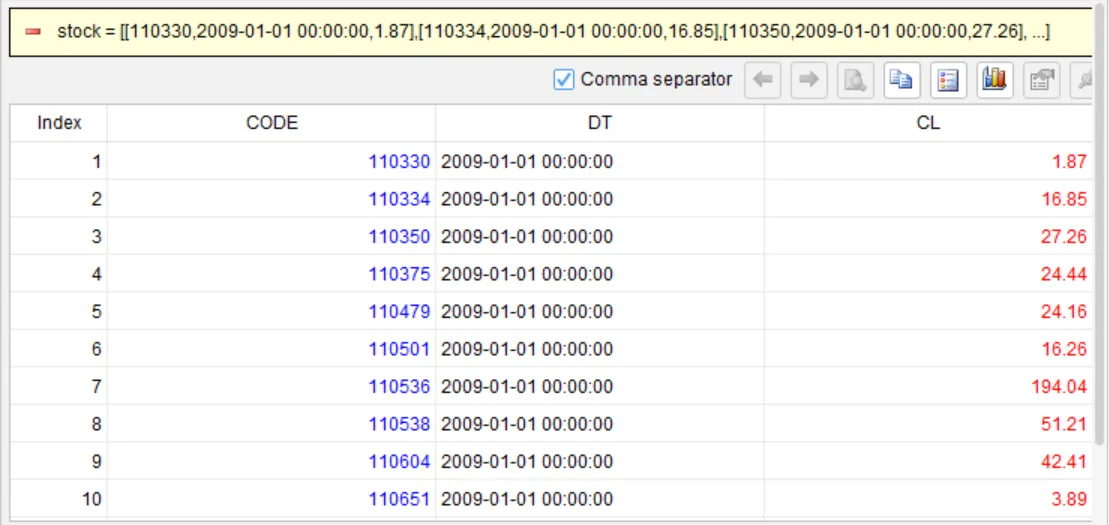Click the forward arrow toolbar icon
Viewport: 1109px width, 525px height.
pos(809,80)
